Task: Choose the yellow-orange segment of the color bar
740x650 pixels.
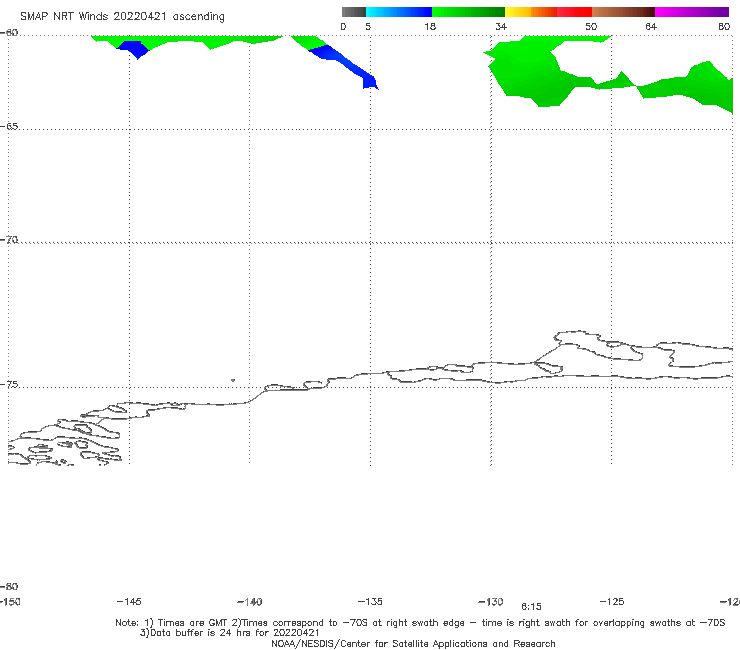Action: 530,12
